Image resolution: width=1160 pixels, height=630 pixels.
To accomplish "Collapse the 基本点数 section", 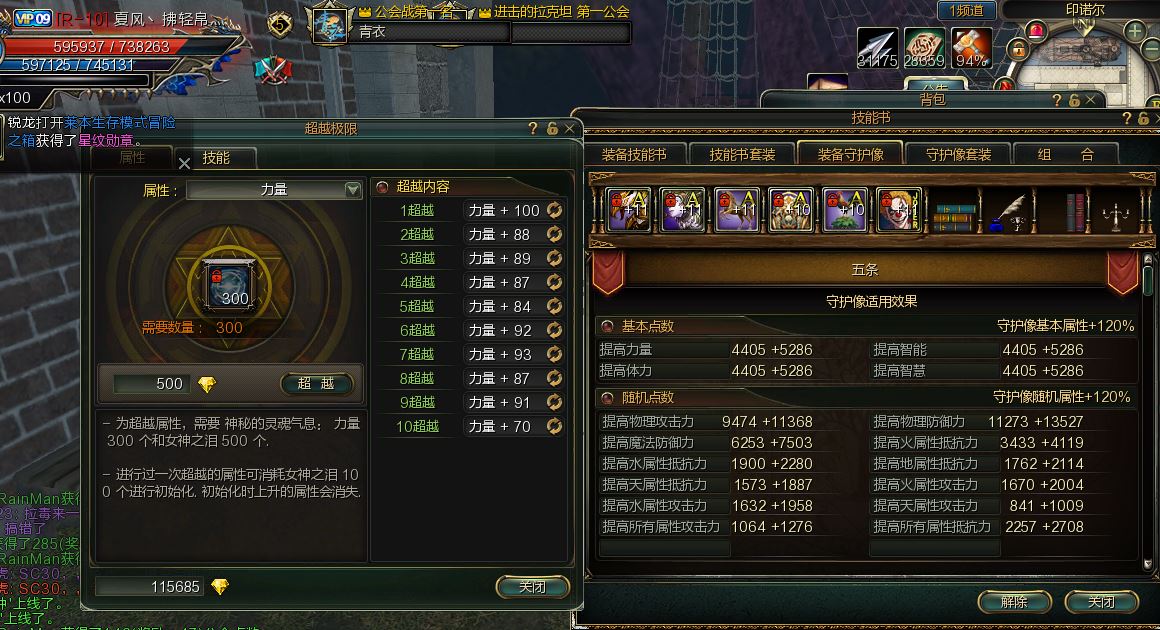I will point(607,326).
